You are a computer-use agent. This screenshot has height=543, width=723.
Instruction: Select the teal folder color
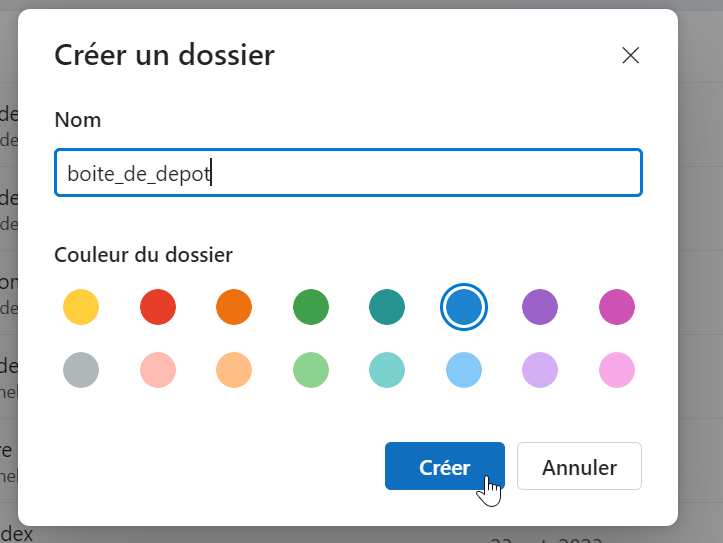pos(387,307)
